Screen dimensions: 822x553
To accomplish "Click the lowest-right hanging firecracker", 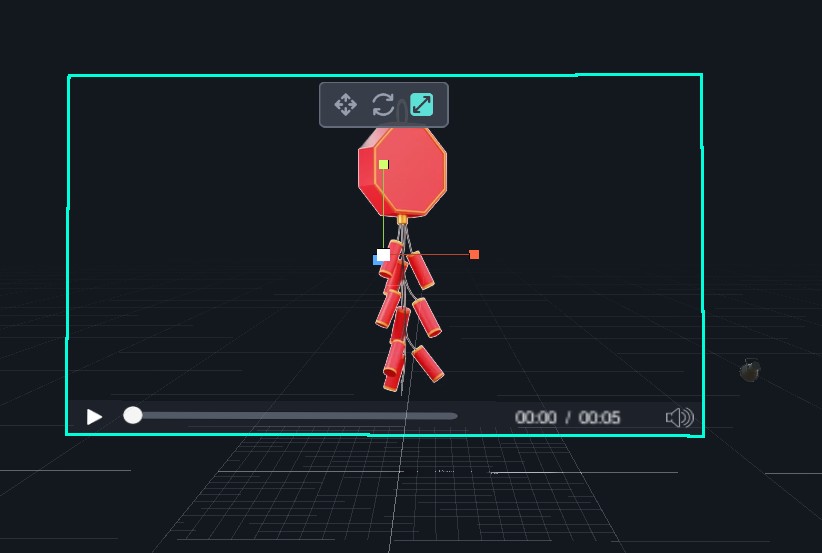I will [x=428, y=364].
